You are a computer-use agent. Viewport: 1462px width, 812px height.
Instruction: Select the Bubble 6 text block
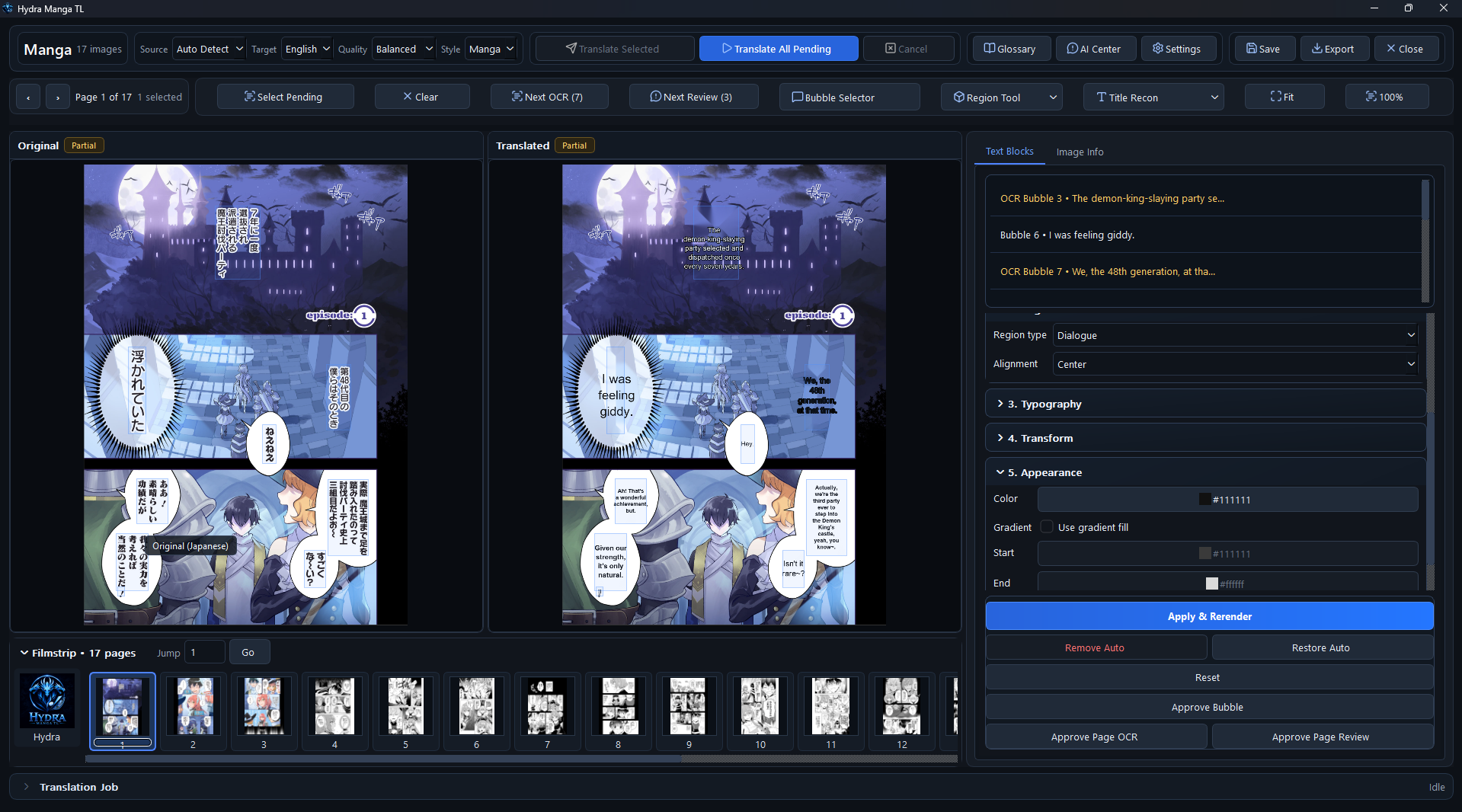pos(1205,235)
